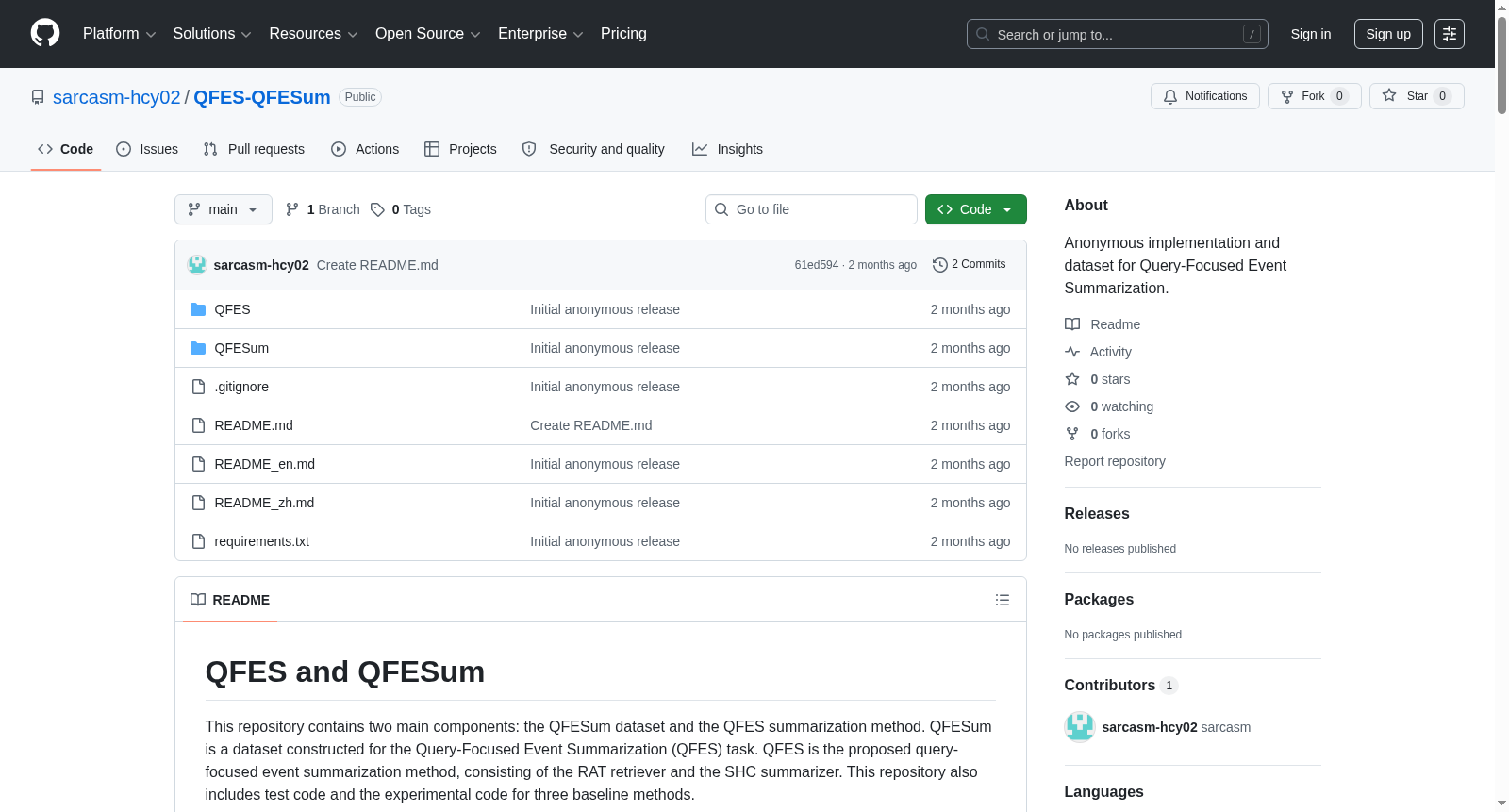Focus the Go to file field
The image size is (1509, 812).
(x=811, y=209)
